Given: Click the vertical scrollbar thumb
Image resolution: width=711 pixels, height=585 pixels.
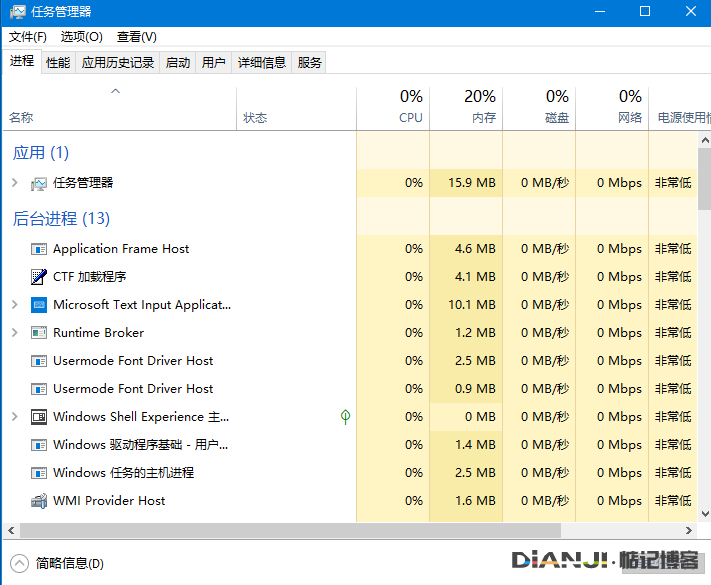Looking at the screenshot, I should 705,179.
